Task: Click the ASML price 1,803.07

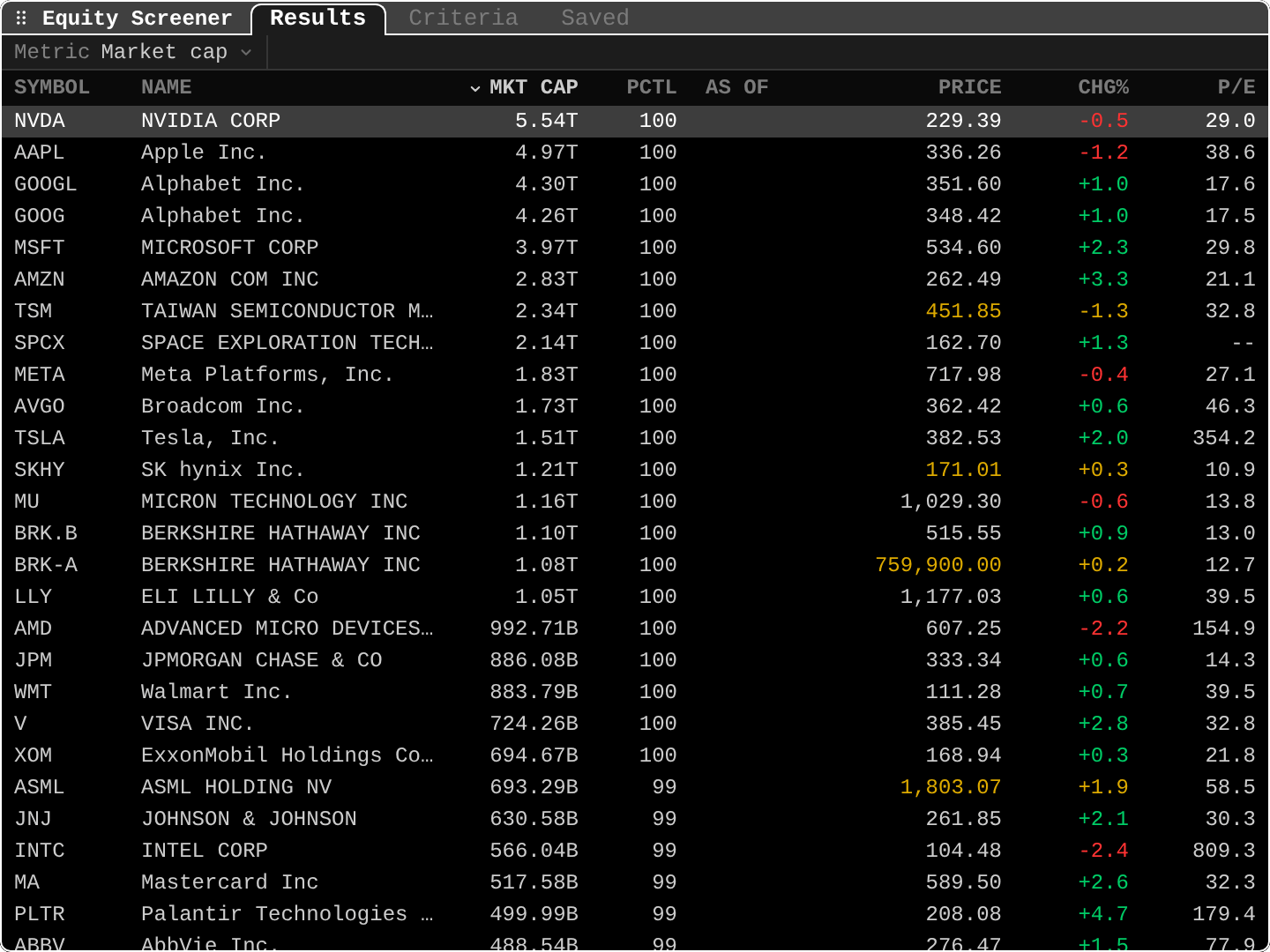Action: tap(951, 787)
